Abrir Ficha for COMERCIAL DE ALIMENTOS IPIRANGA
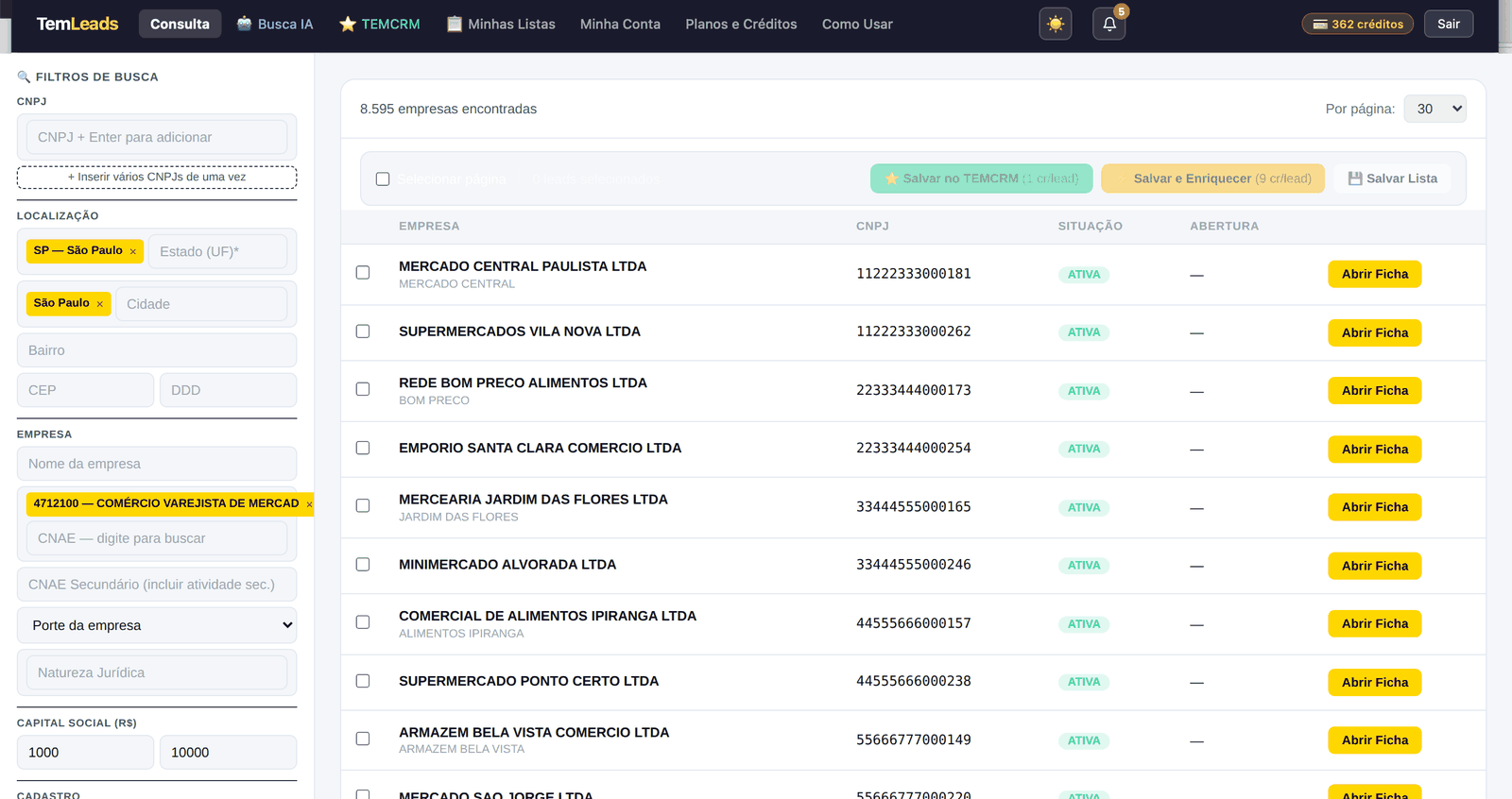 (x=1375, y=623)
